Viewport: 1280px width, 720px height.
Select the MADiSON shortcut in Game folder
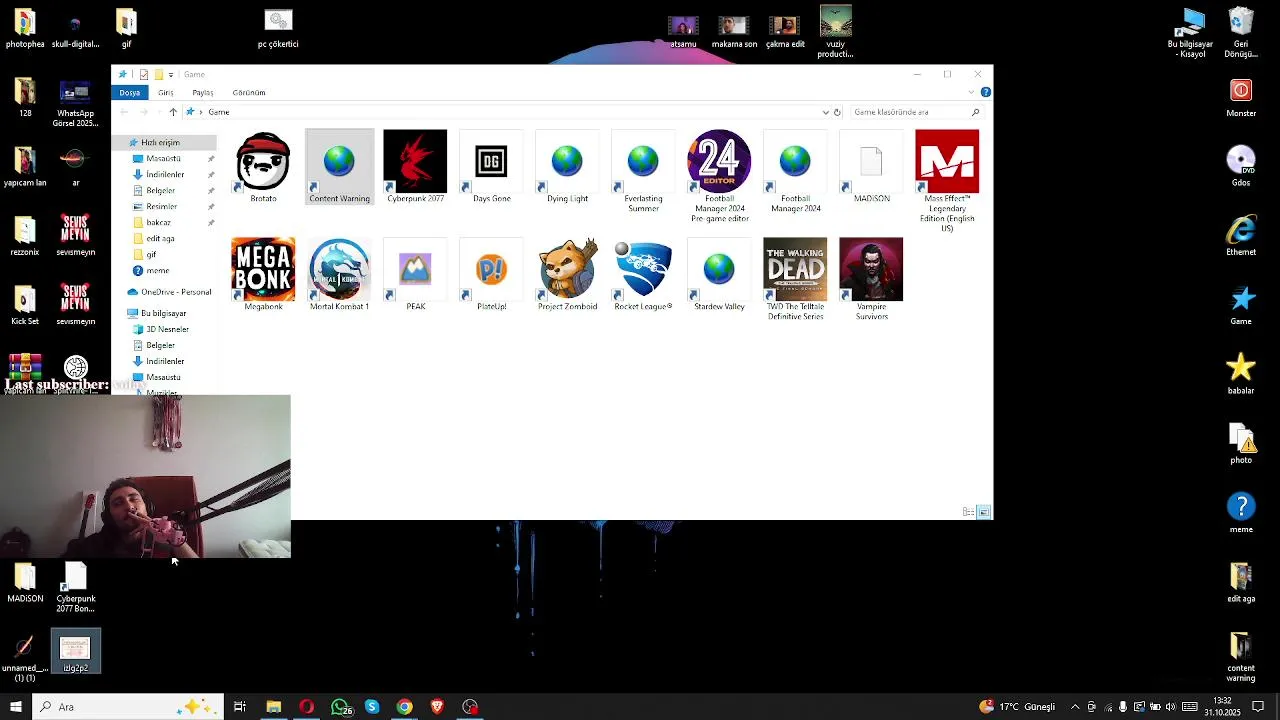coord(871,167)
